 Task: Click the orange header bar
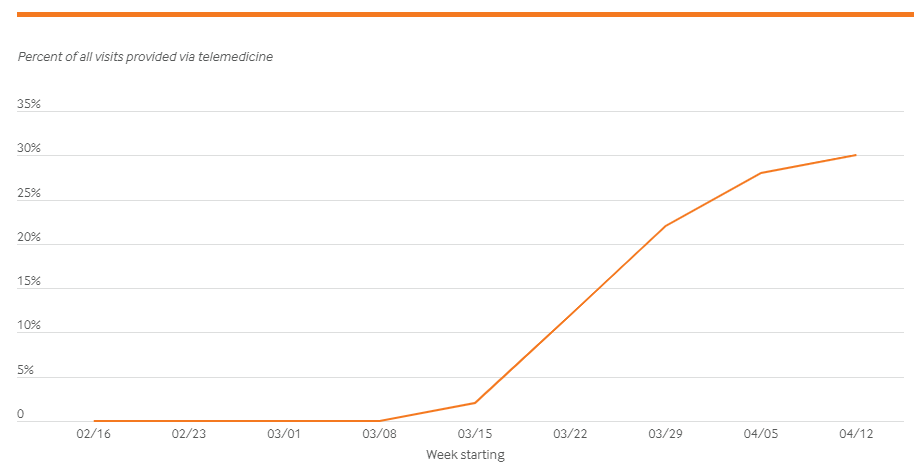(x=465, y=14)
